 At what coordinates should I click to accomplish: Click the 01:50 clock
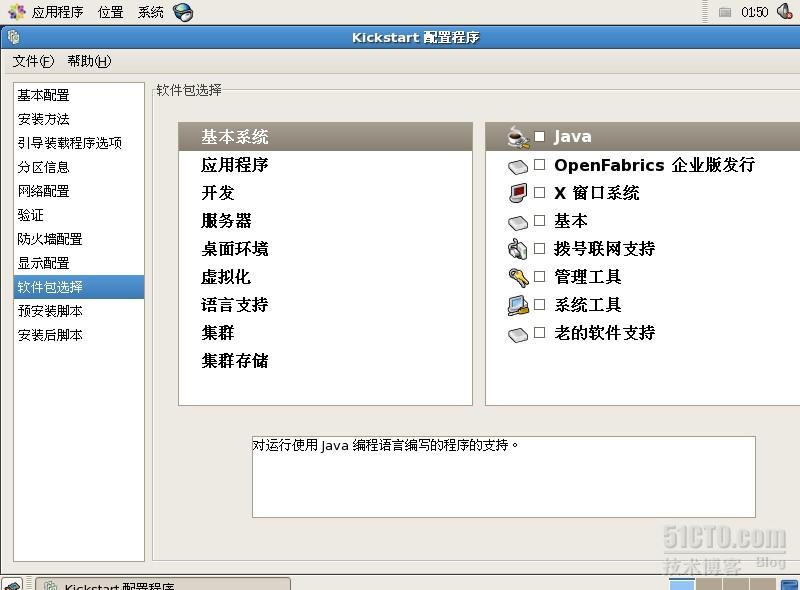(x=755, y=12)
